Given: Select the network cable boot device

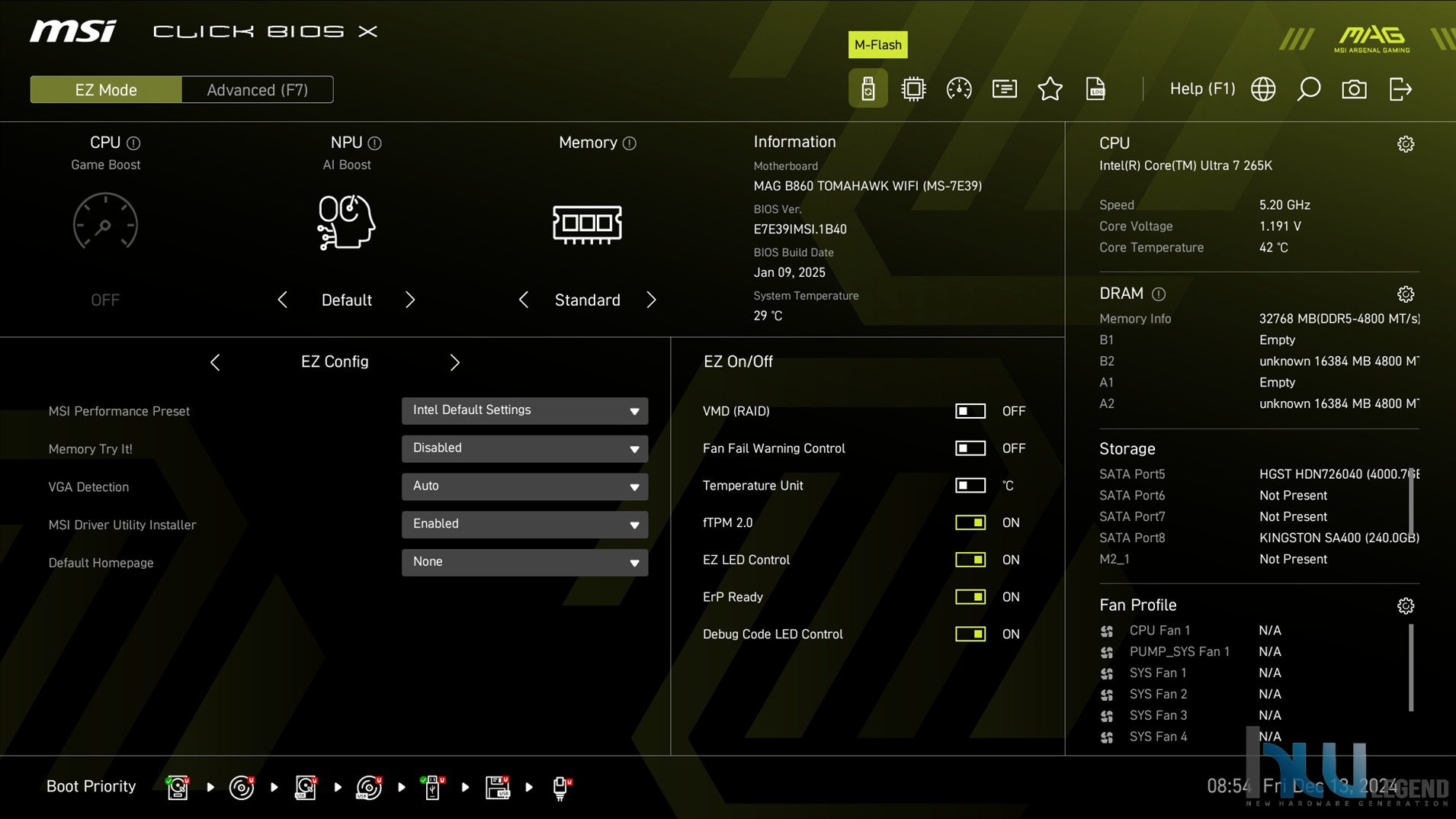Looking at the screenshot, I should 561,787.
